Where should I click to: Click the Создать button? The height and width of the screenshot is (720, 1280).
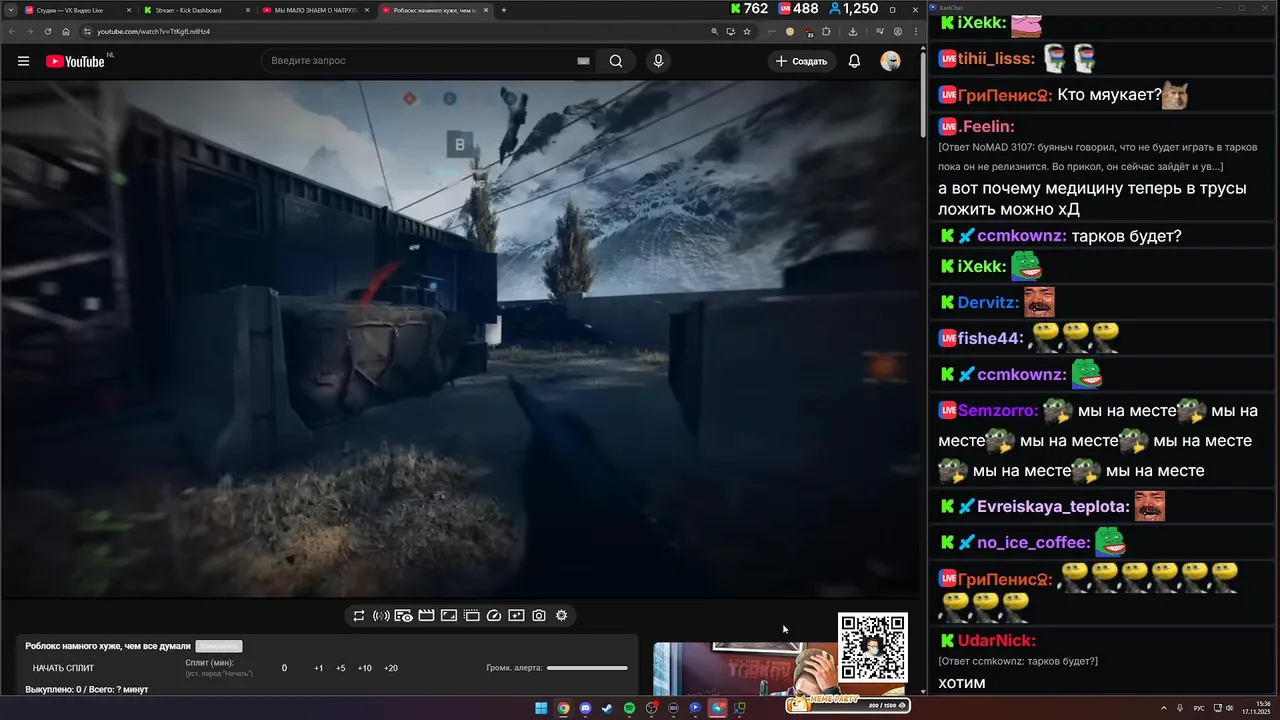(x=802, y=61)
